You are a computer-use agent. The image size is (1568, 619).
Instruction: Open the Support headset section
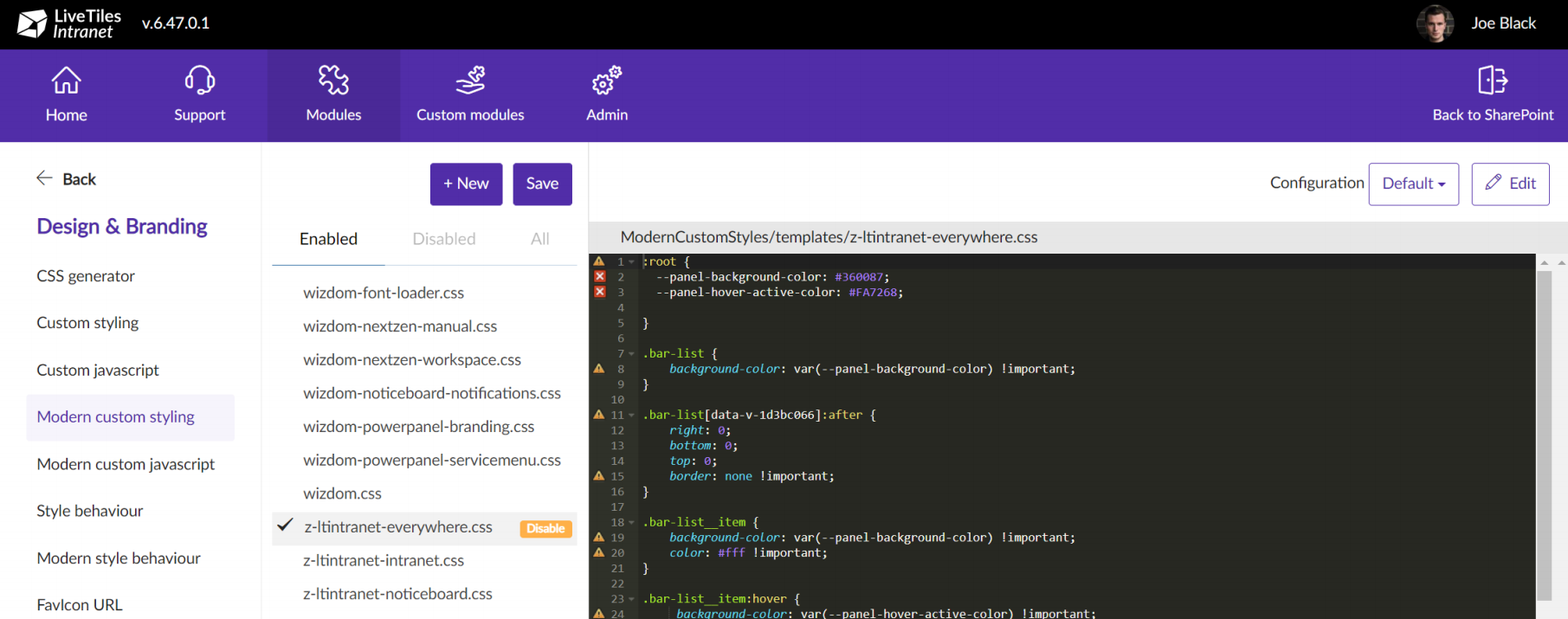(200, 95)
